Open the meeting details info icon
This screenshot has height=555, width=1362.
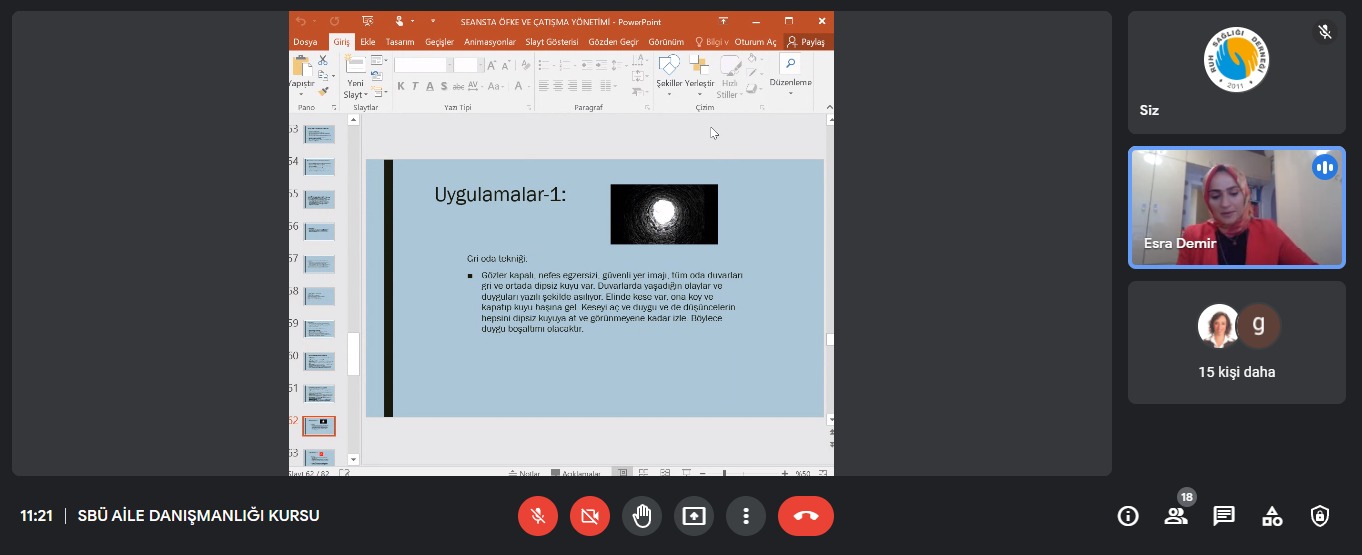coord(1128,516)
